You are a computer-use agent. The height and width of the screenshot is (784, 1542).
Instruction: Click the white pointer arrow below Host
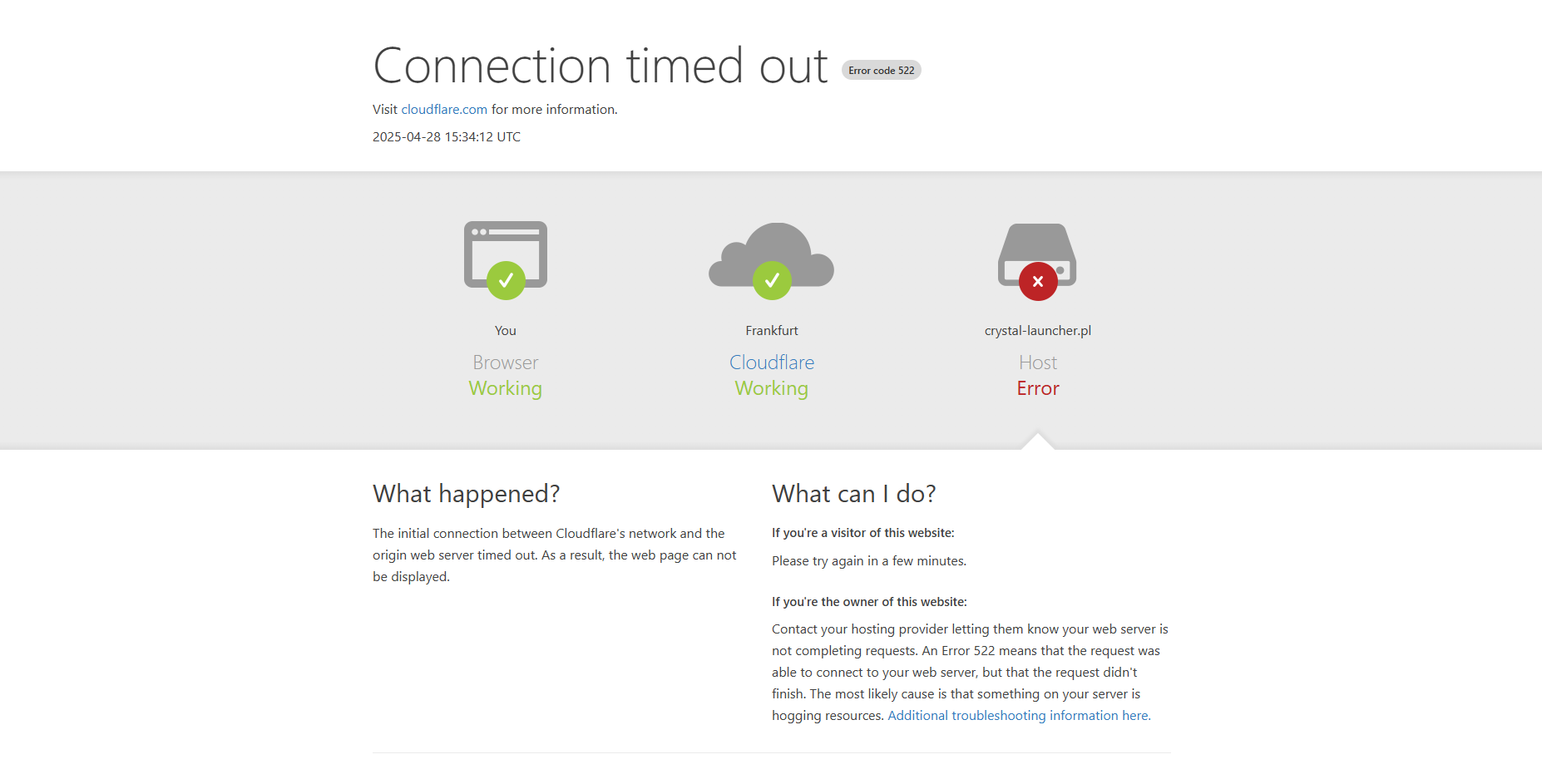1038,441
